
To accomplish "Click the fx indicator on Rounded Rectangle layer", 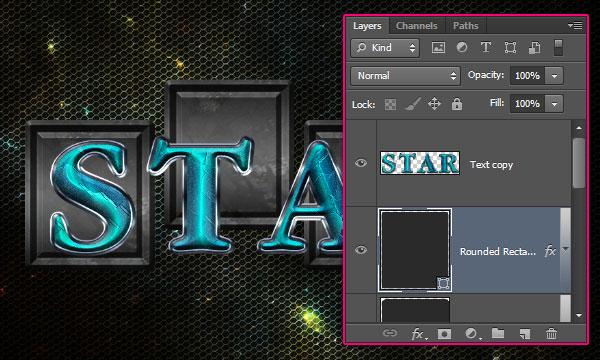I will (550, 251).
